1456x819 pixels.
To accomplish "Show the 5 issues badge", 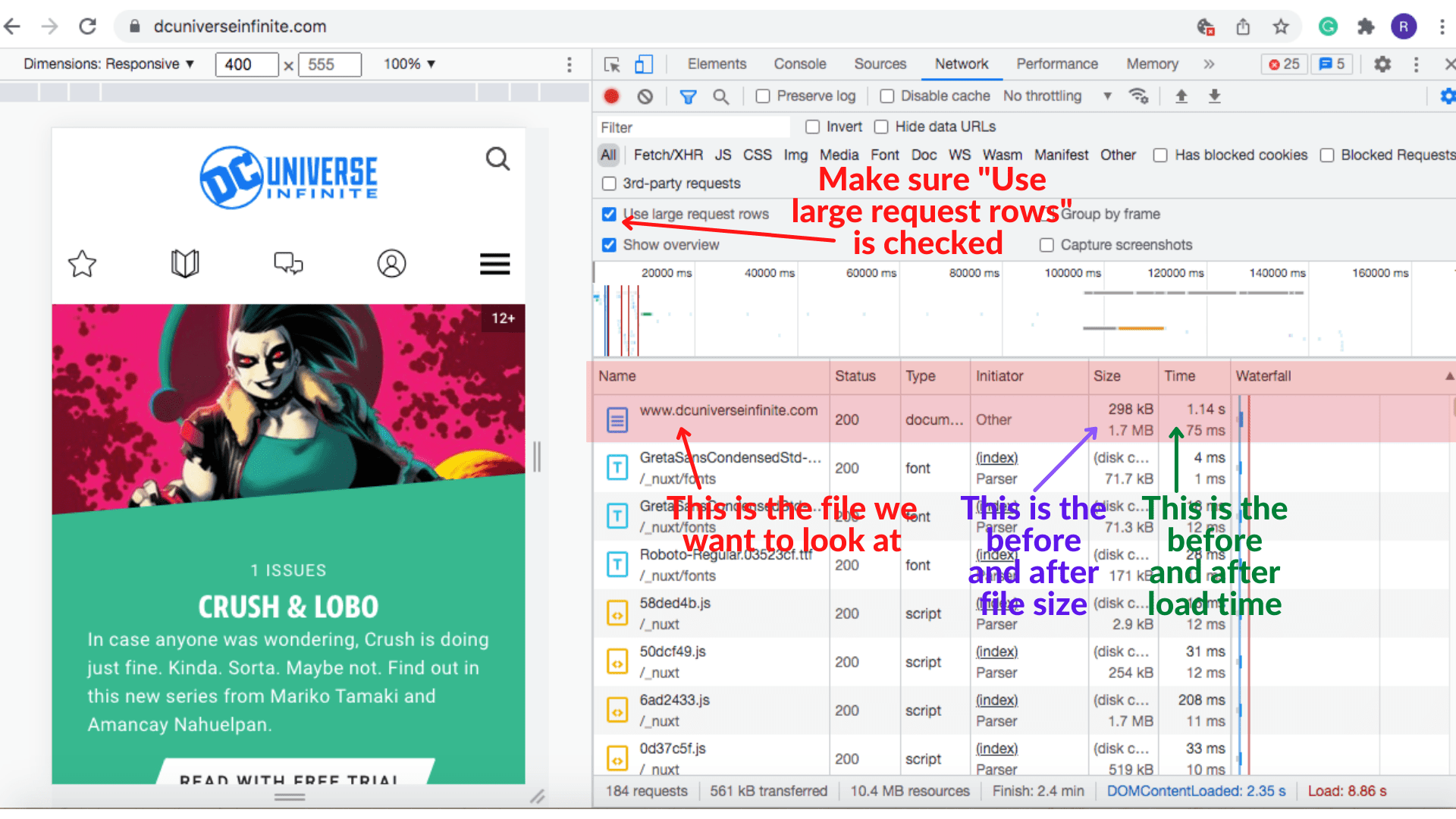I will pyautogui.click(x=1332, y=64).
